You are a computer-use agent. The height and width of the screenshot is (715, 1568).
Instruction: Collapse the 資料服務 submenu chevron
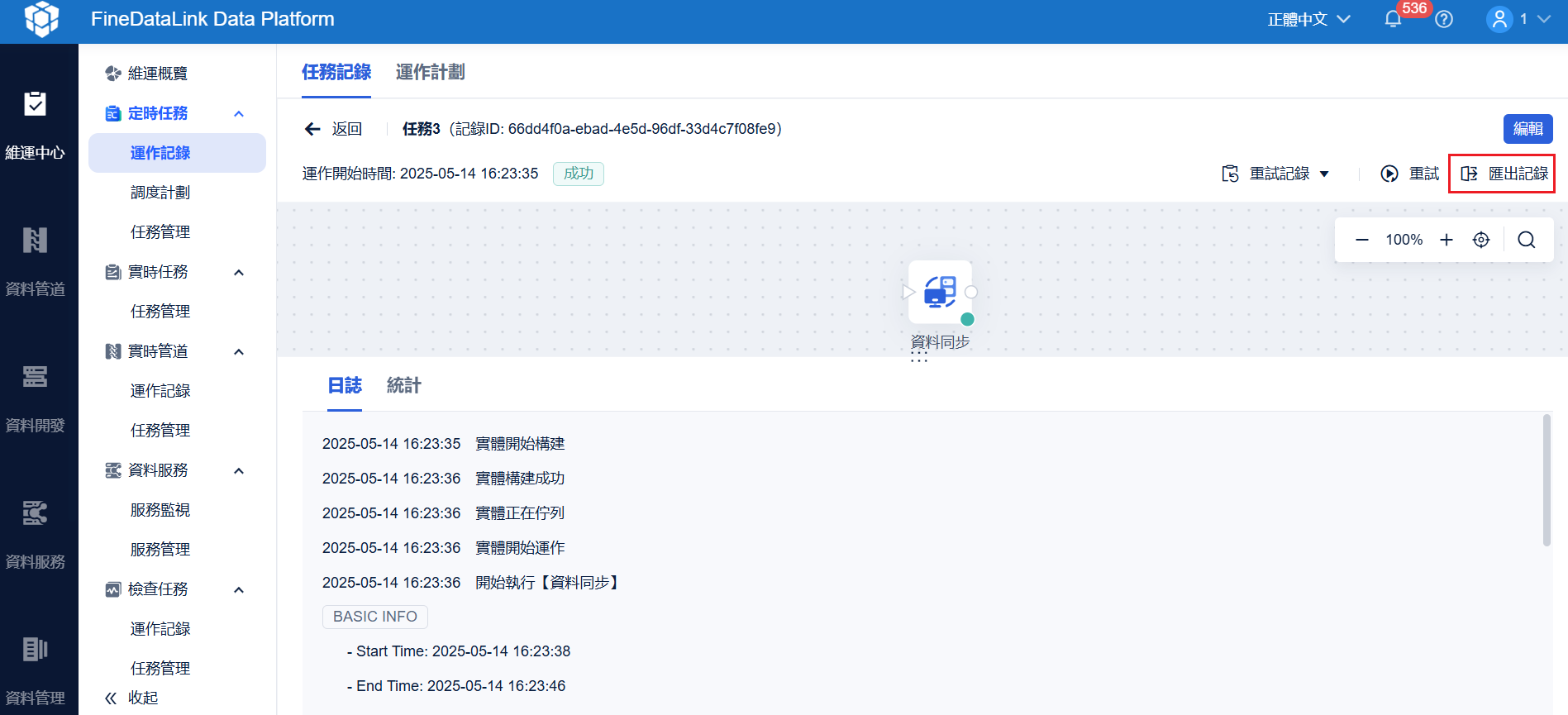click(239, 470)
